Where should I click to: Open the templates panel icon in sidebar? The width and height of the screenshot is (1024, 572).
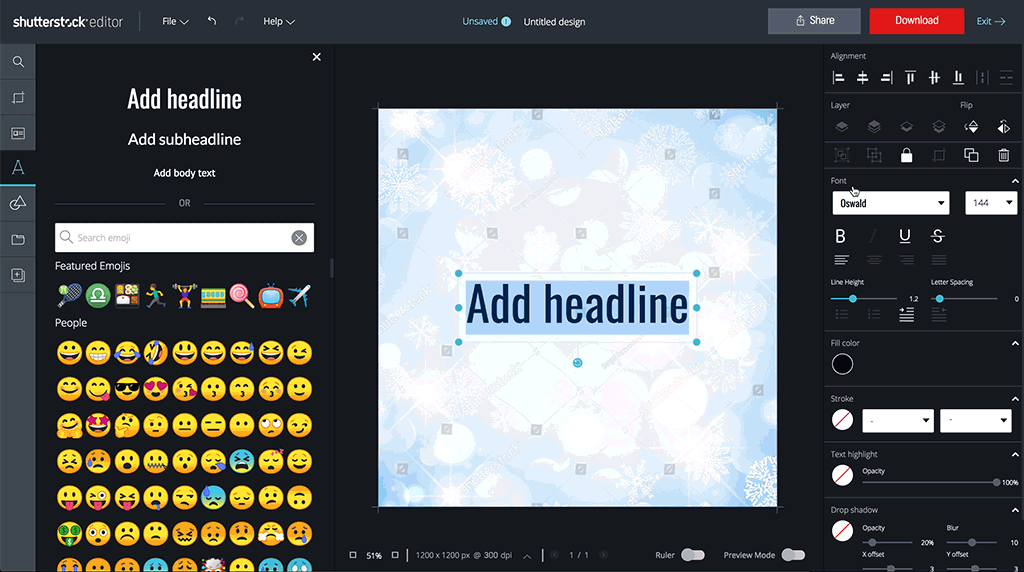point(18,133)
